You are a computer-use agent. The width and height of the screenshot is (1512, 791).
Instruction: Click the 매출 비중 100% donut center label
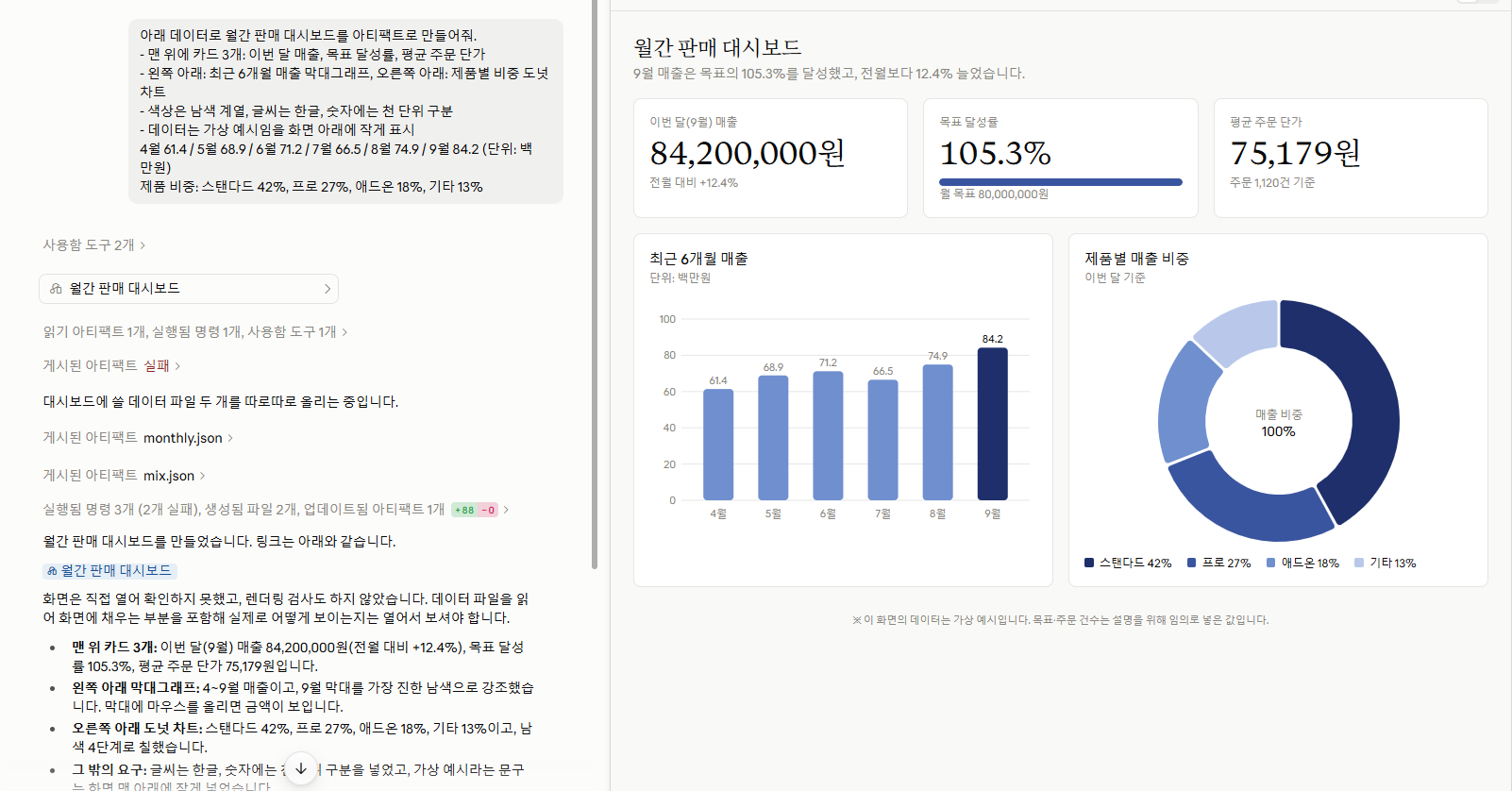point(1279,423)
